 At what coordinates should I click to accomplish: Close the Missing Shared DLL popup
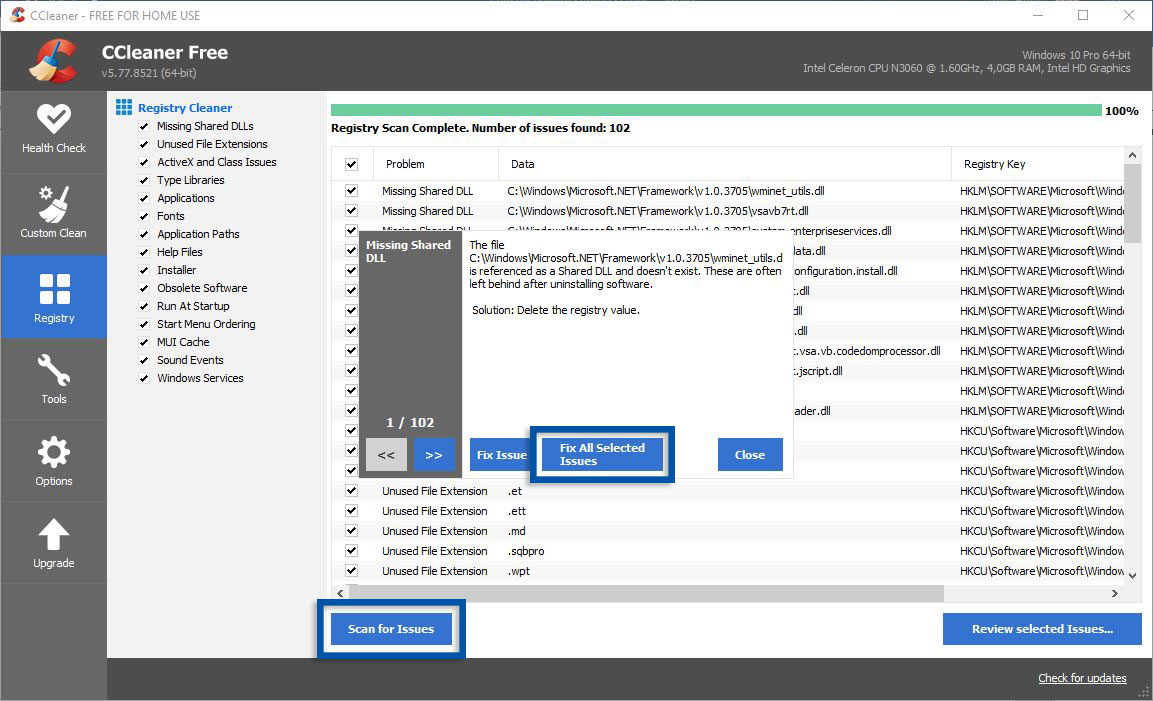[x=750, y=454]
